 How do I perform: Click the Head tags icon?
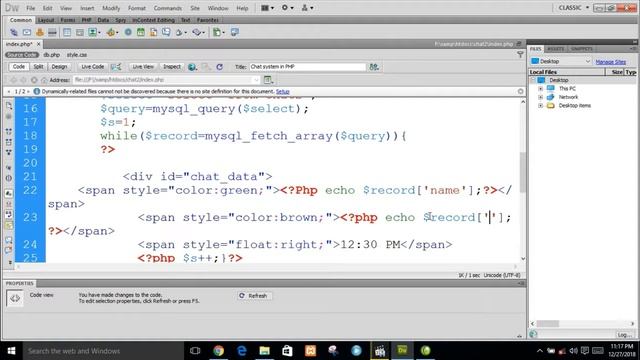(x=180, y=32)
